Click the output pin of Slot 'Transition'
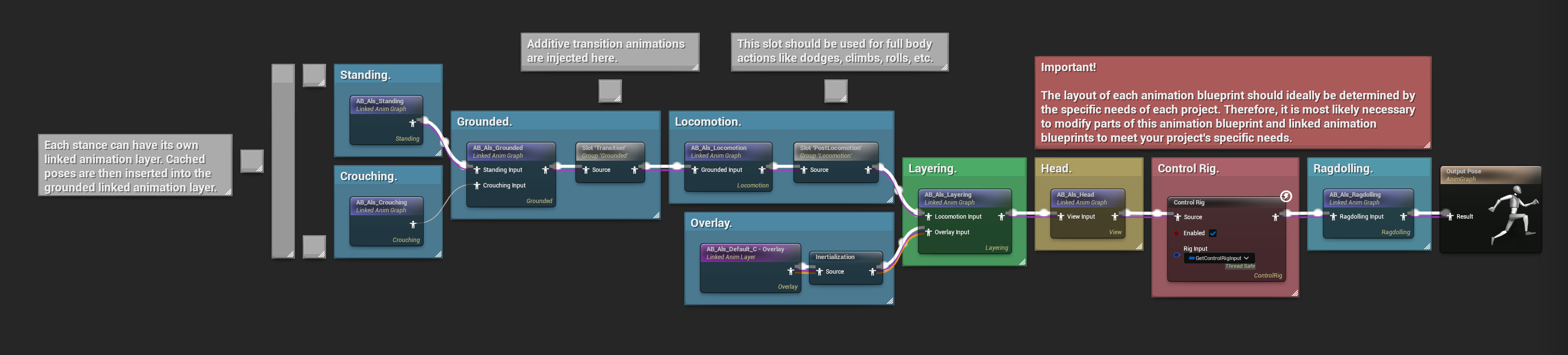This screenshot has height=355, width=1568. coord(634,170)
